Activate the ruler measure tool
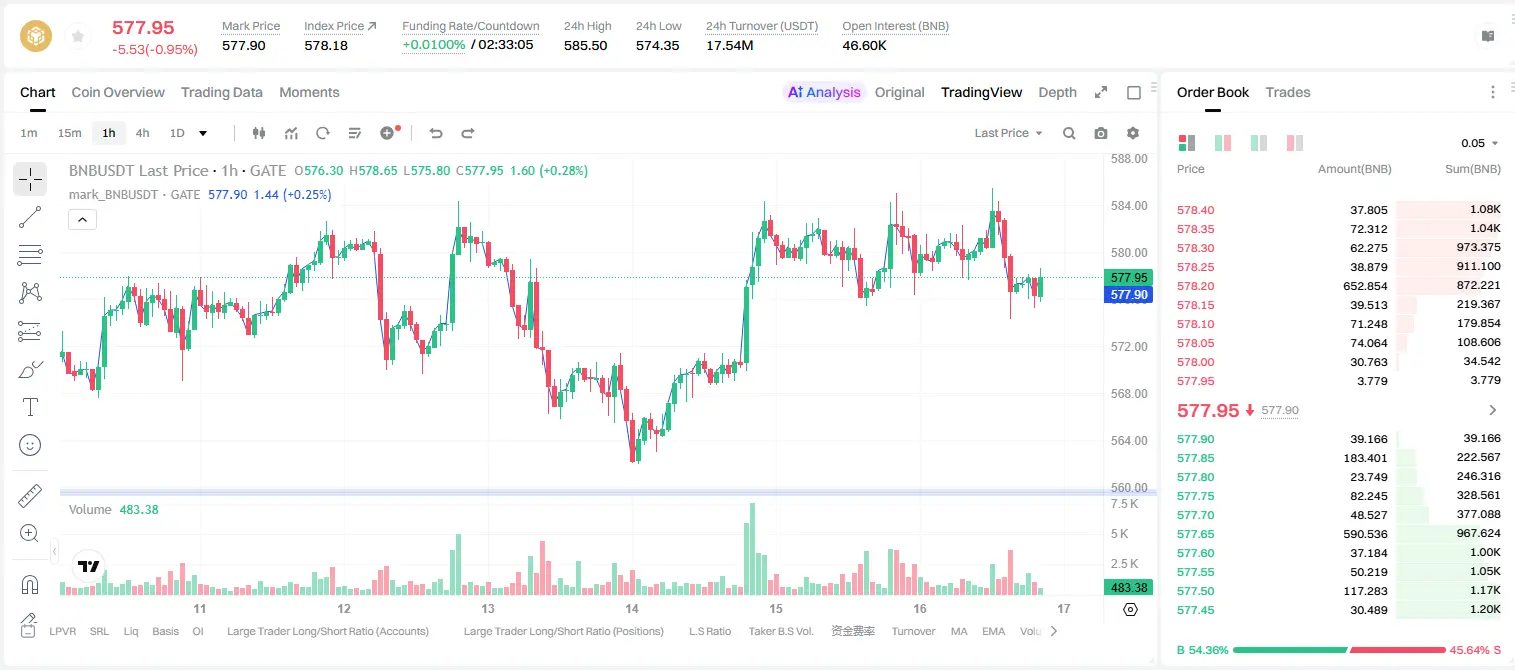This screenshot has height=670, width=1515. click(x=30, y=496)
